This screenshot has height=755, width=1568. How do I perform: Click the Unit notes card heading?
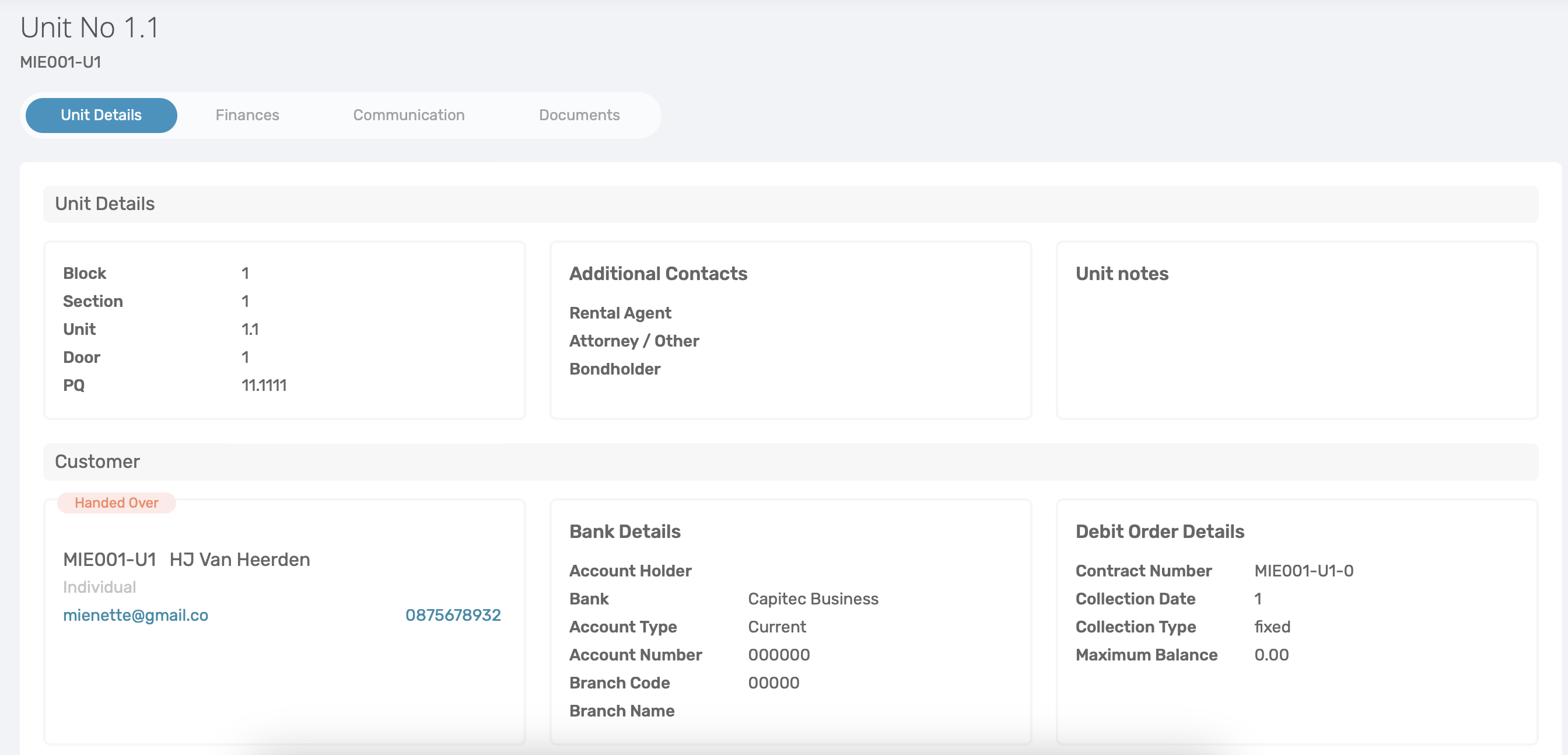[x=1121, y=274]
